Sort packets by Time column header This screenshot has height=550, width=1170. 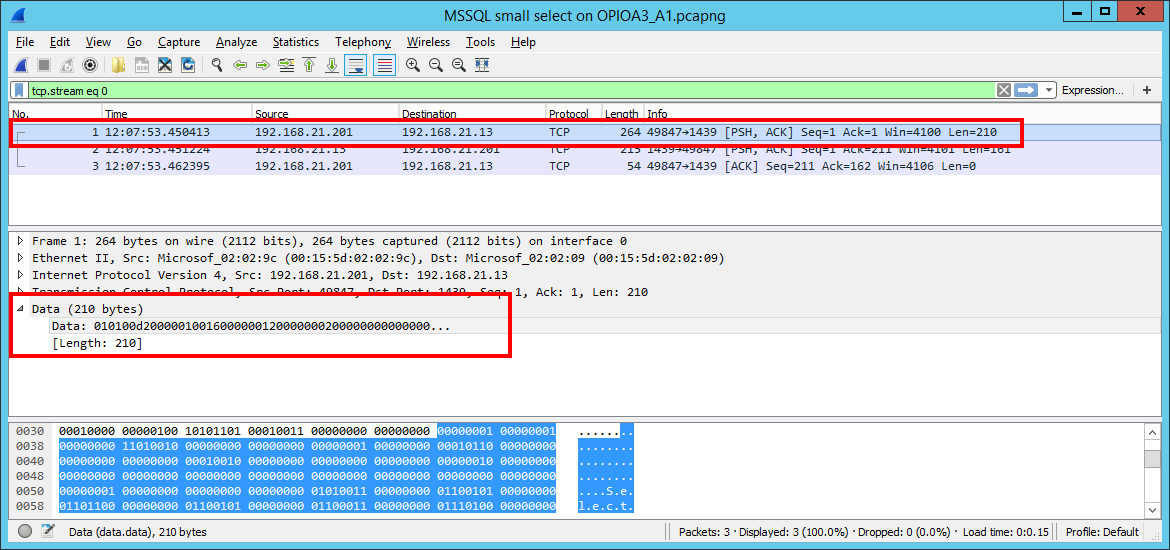click(x=177, y=114)
